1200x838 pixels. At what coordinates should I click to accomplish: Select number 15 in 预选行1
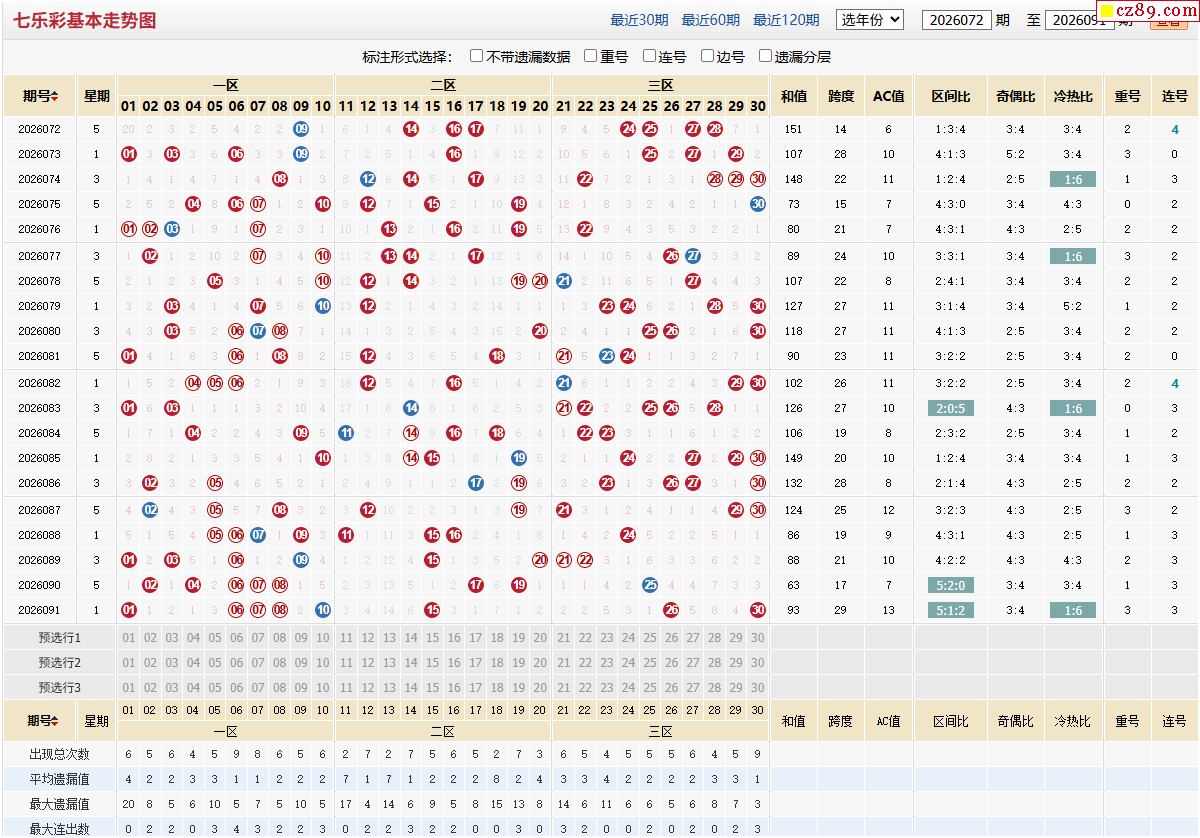click(432, 638)
